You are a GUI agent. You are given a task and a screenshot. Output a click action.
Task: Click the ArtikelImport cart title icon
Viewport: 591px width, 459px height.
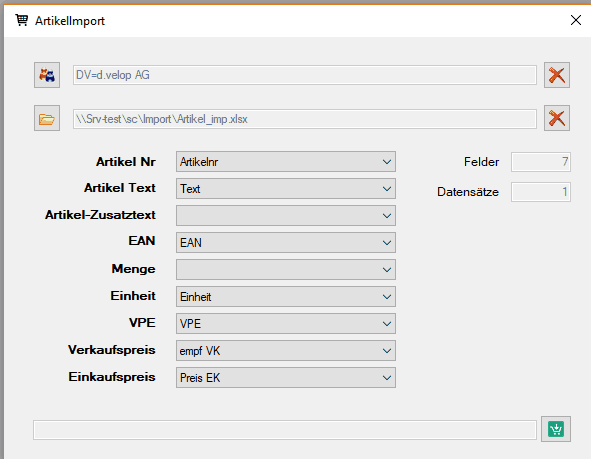(21, 20)
